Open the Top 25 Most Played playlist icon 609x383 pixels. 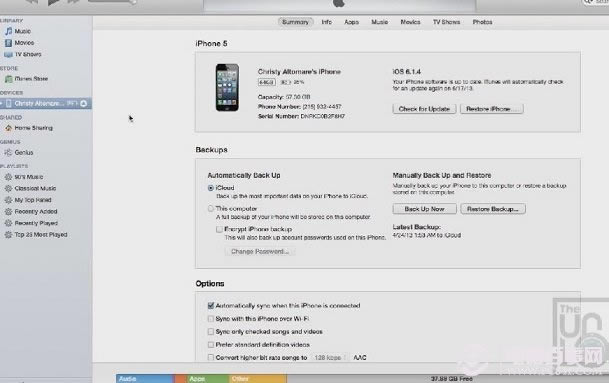tap(8, 235)
